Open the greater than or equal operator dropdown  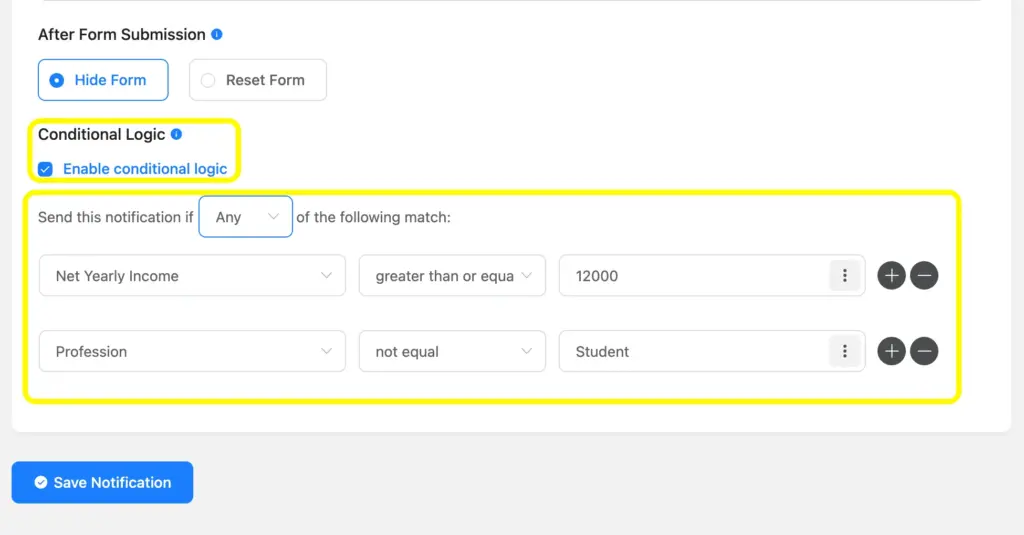click(x=452, y=276)
